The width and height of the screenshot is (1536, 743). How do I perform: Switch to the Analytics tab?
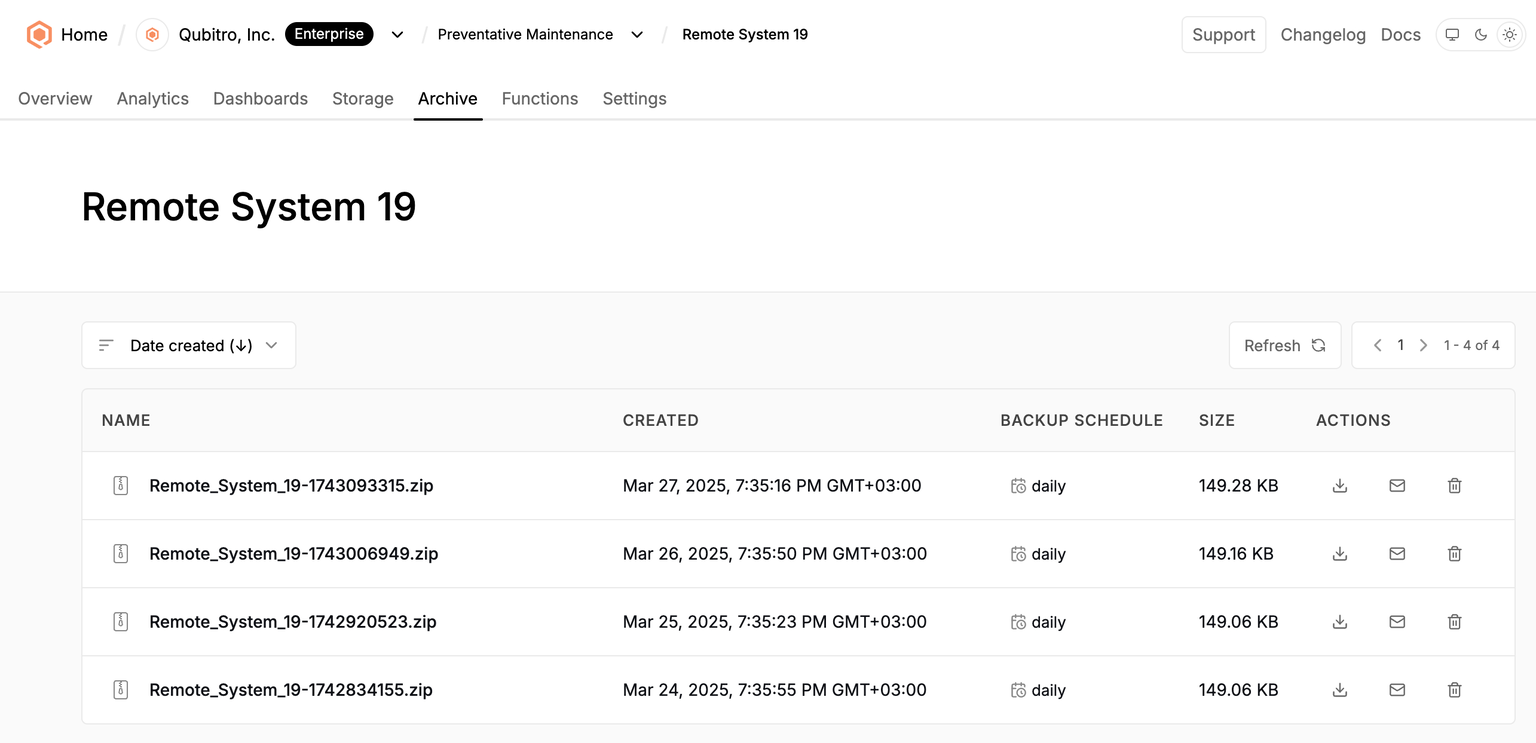[153, 99]
